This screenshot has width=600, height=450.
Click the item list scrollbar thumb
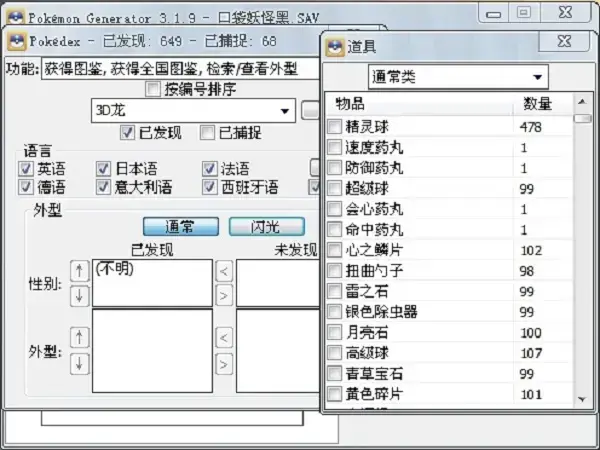pos(582,118)
